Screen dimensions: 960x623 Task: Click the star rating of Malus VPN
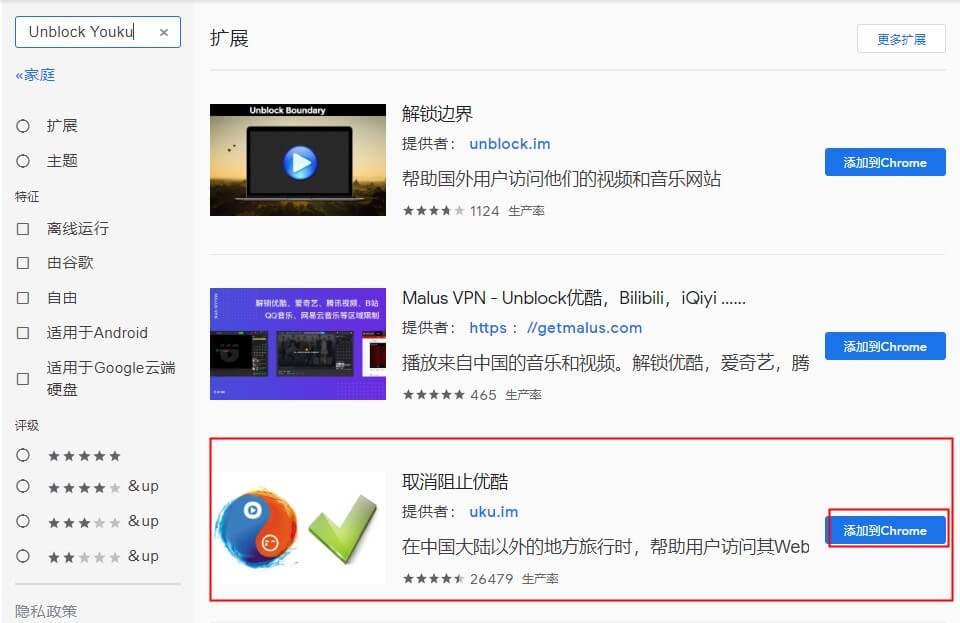[x=433, y=395]
